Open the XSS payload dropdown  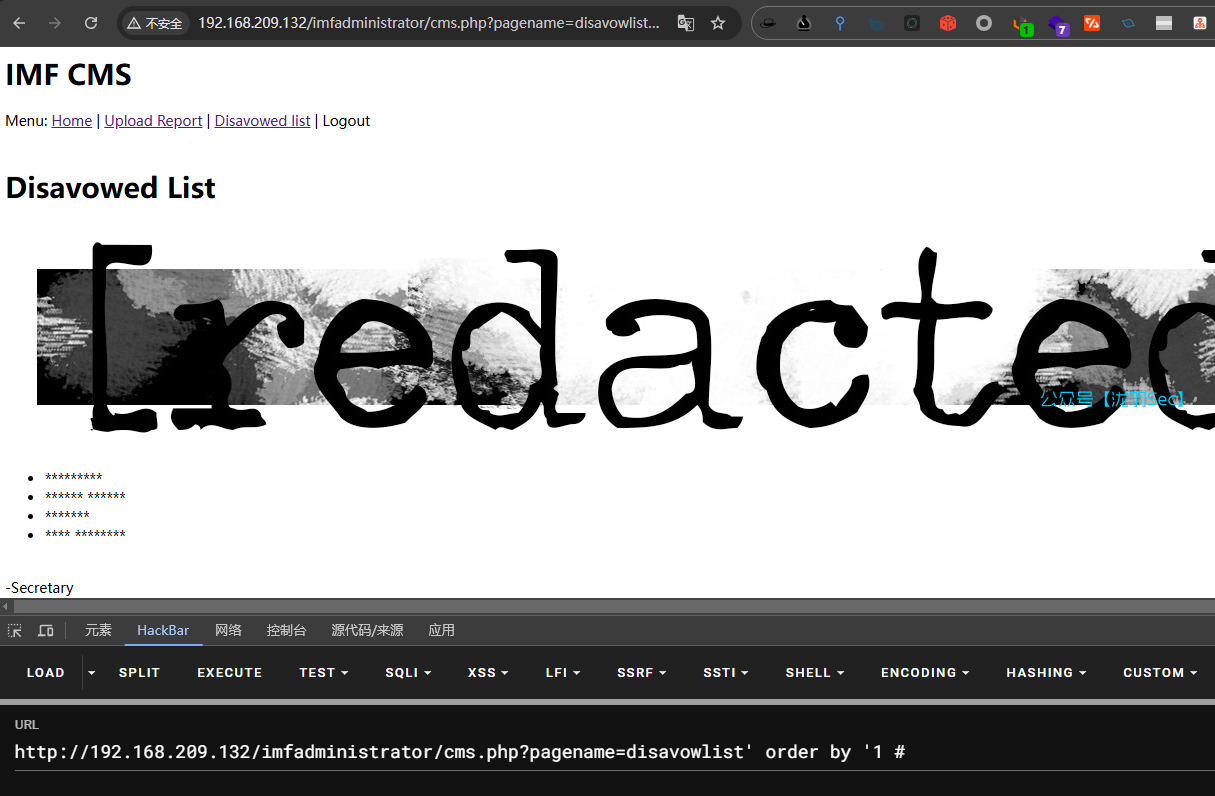click(488, 673)
